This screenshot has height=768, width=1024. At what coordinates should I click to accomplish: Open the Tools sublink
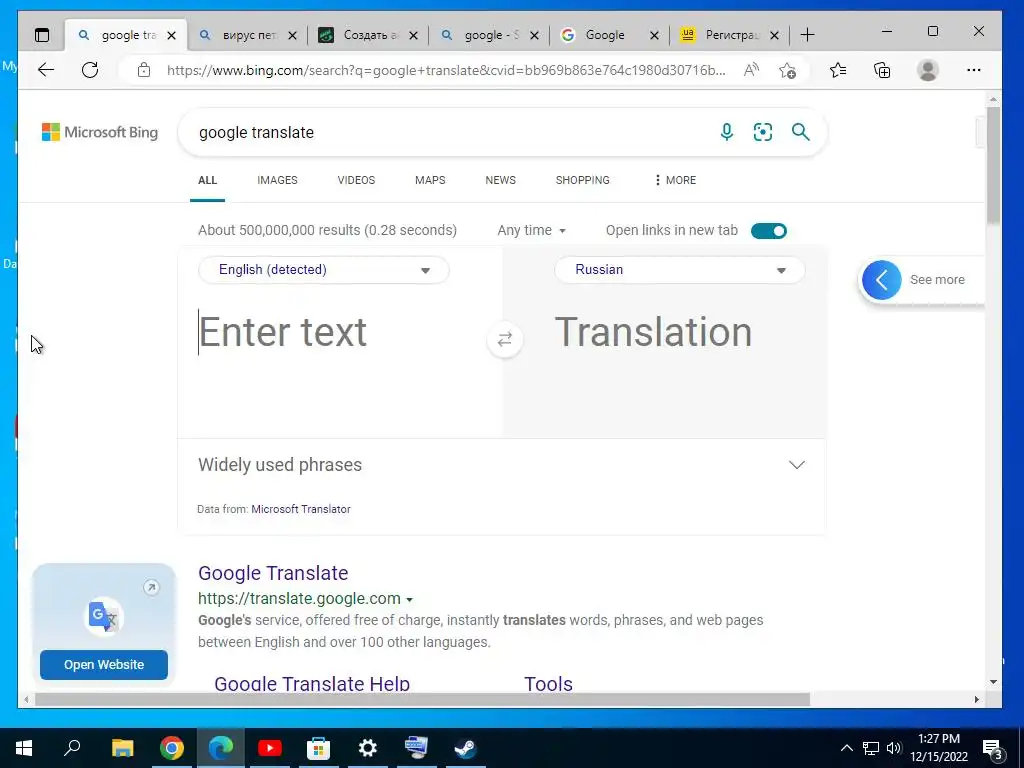(549, 683)
